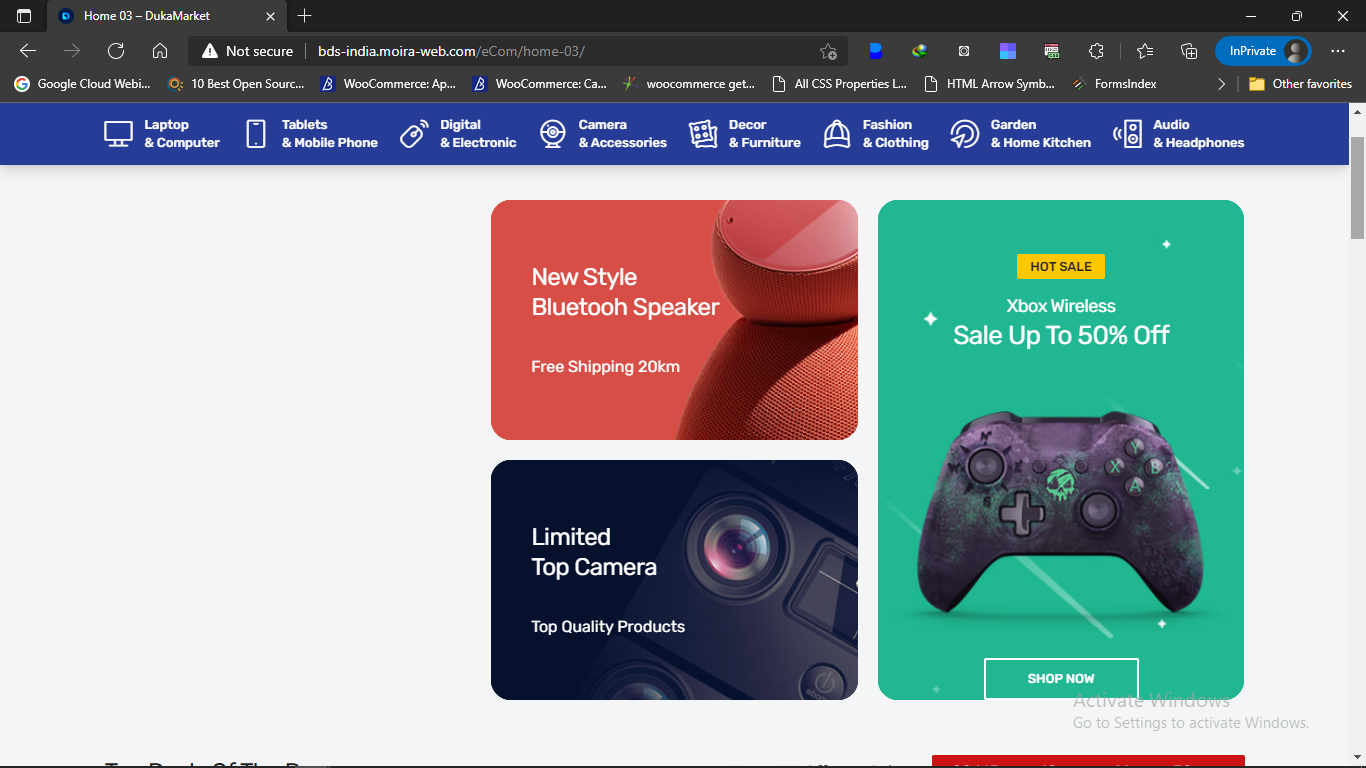This screenshot has height=768, width=1366.
Task: Close the Home 03 – DukaMarket tab
Action: tap(271, 16)
